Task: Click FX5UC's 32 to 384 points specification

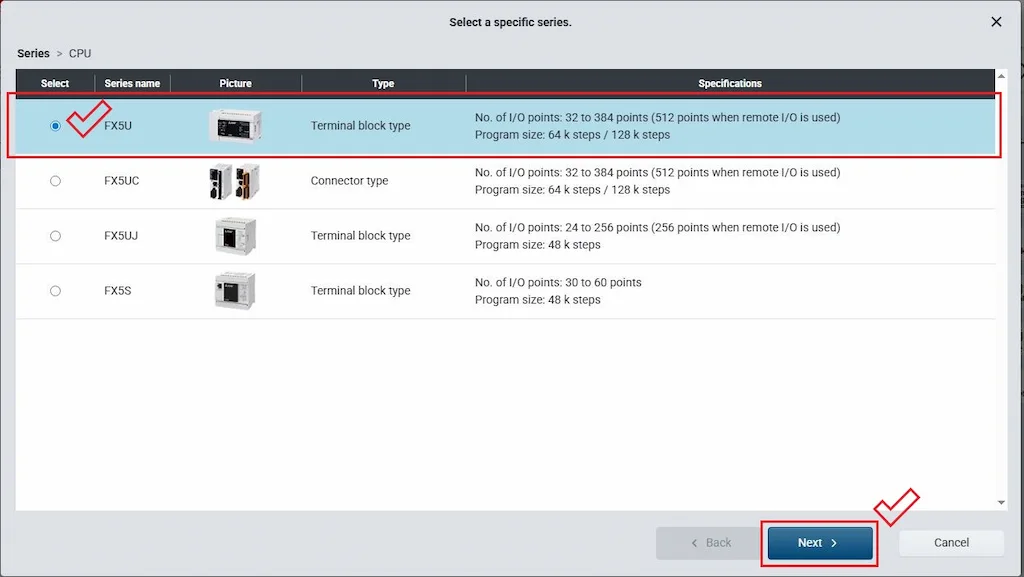Action: (658, 172)
